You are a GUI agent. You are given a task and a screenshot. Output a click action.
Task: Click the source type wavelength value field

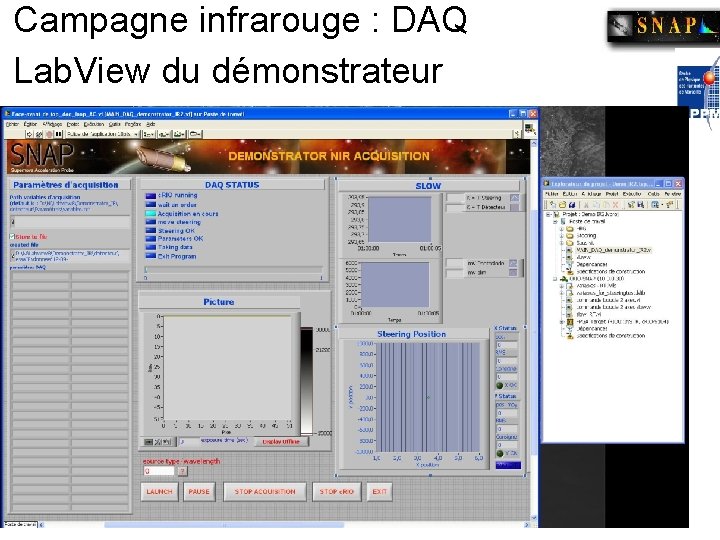point(158,472)
